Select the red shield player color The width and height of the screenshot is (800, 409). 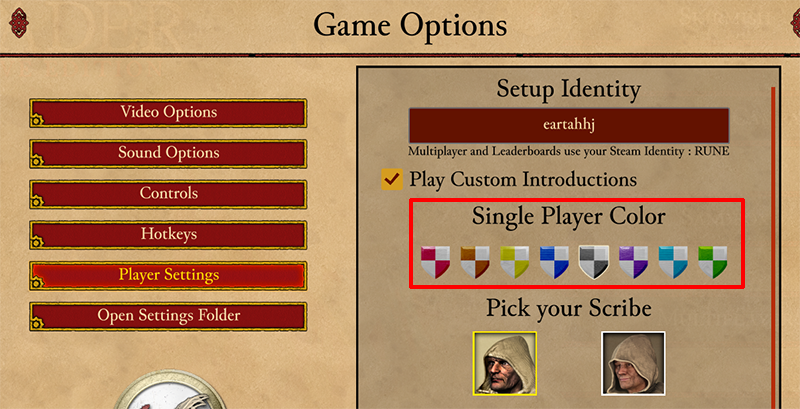coord(435,262)
